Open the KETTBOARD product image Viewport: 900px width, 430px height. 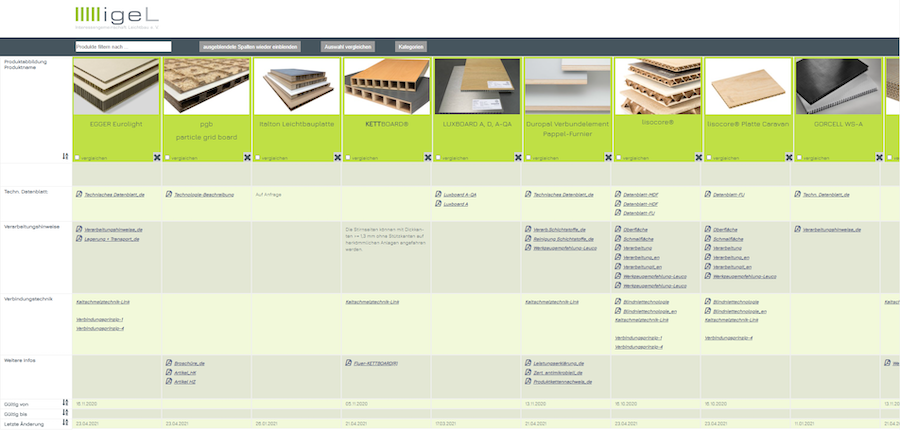tap(387, 86)
